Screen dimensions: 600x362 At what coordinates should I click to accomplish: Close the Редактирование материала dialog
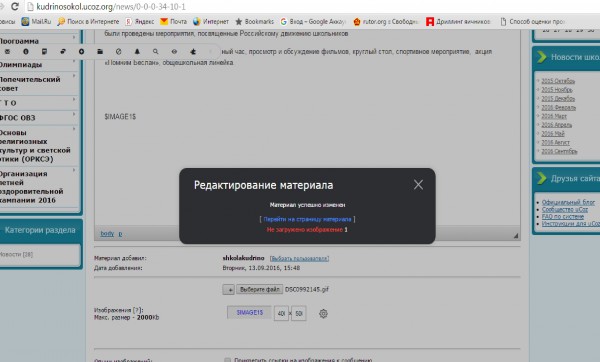click(x=418, y=185)
